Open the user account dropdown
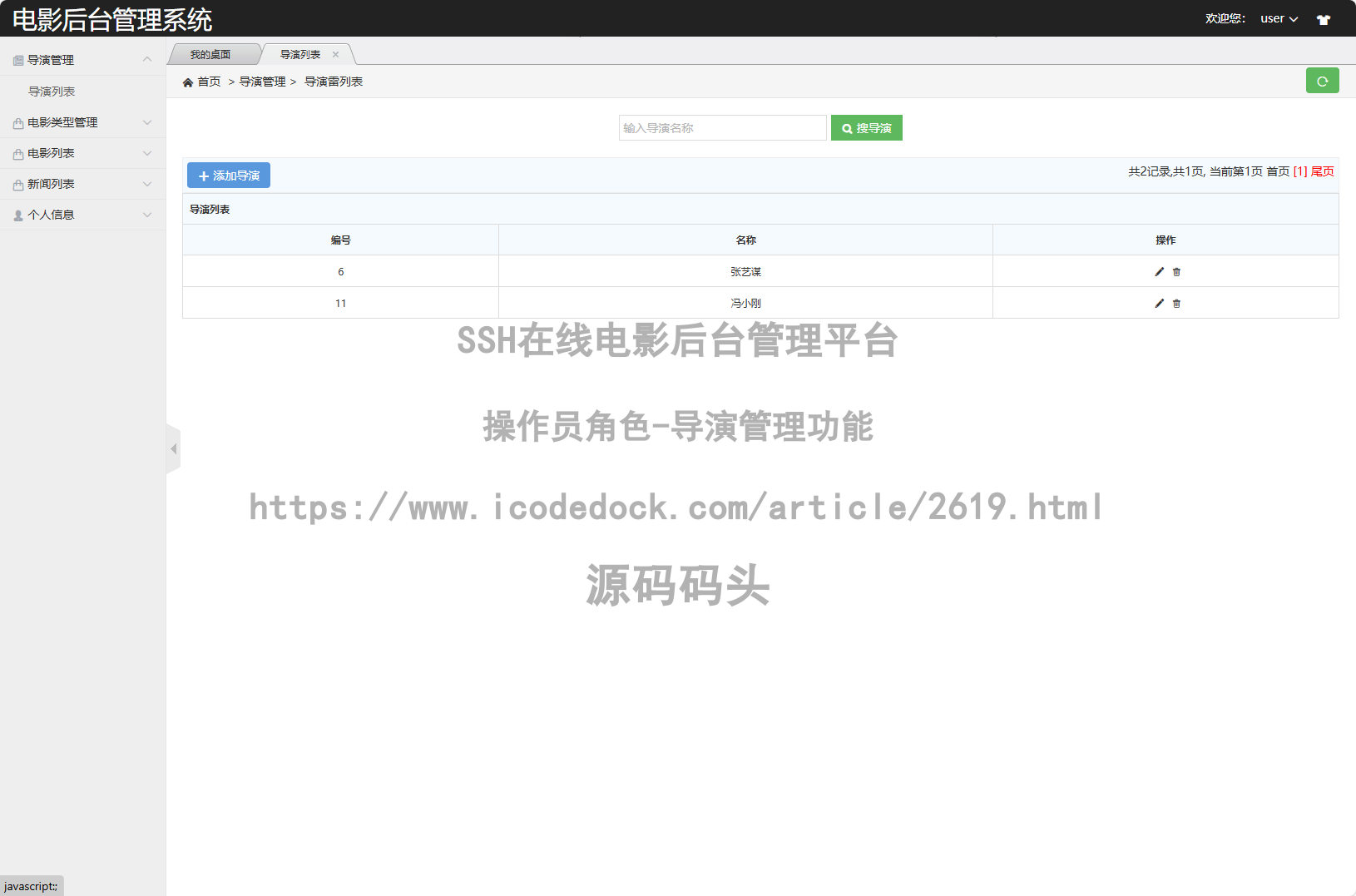 point(1278,18)
